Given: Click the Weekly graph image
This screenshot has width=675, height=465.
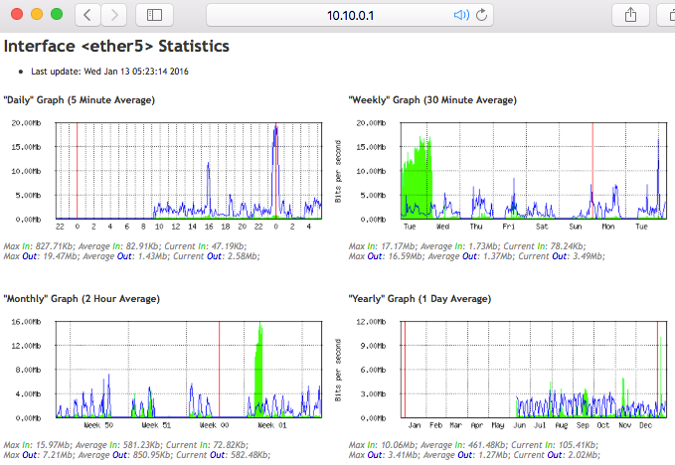Looking at the screenshot, I should point(502,176).
